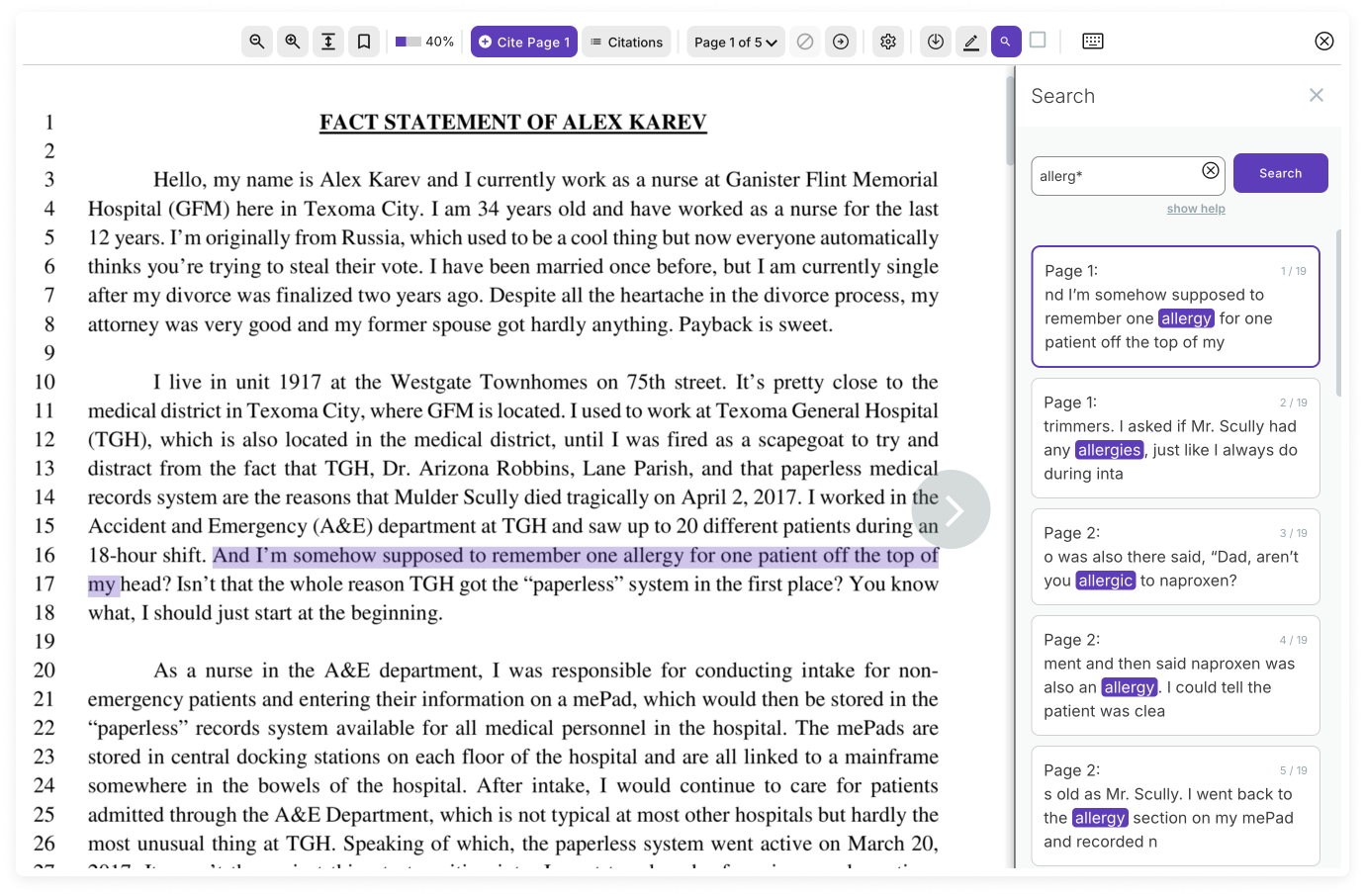Open the bookmarks tool
The height and width of the screenshot is (896, 1365).
pyautogui.click(x=363, y=42)
